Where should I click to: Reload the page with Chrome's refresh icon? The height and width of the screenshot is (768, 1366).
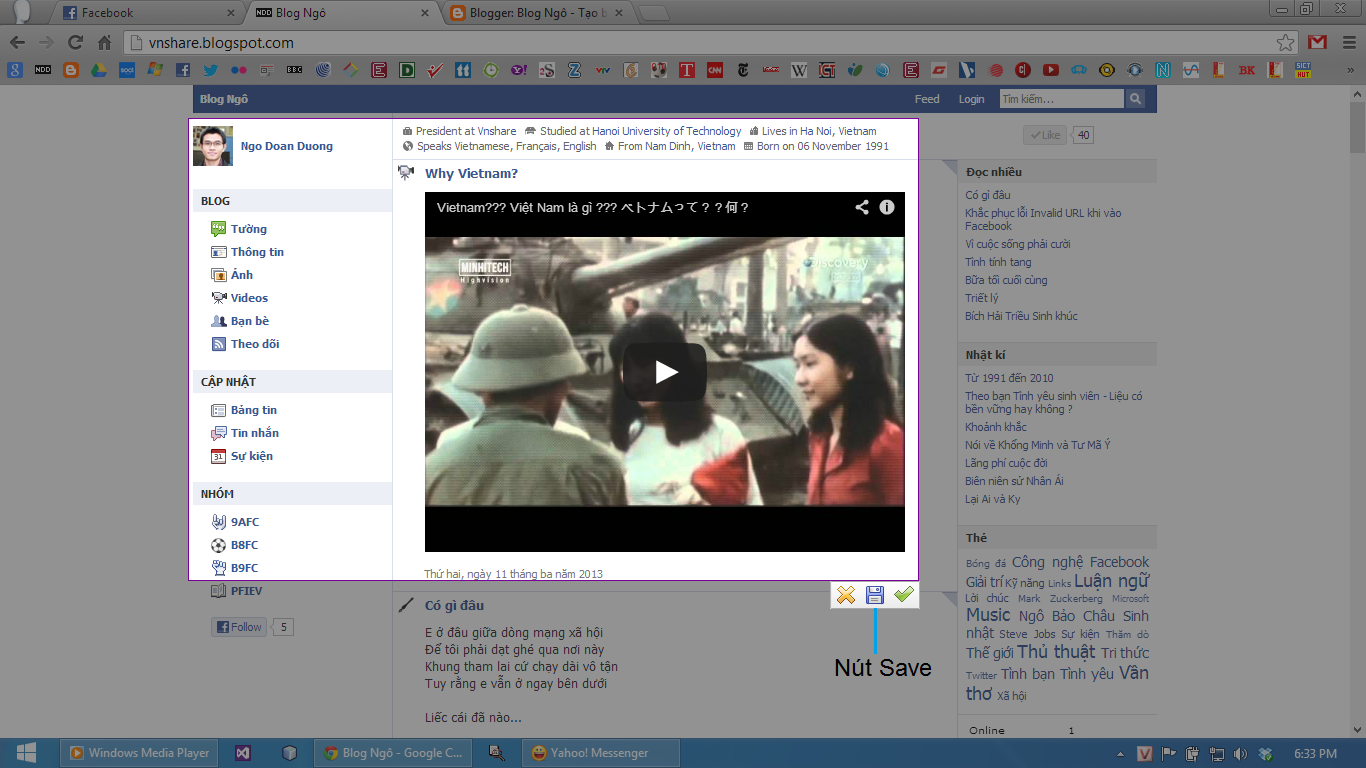[x=75, y=42]
